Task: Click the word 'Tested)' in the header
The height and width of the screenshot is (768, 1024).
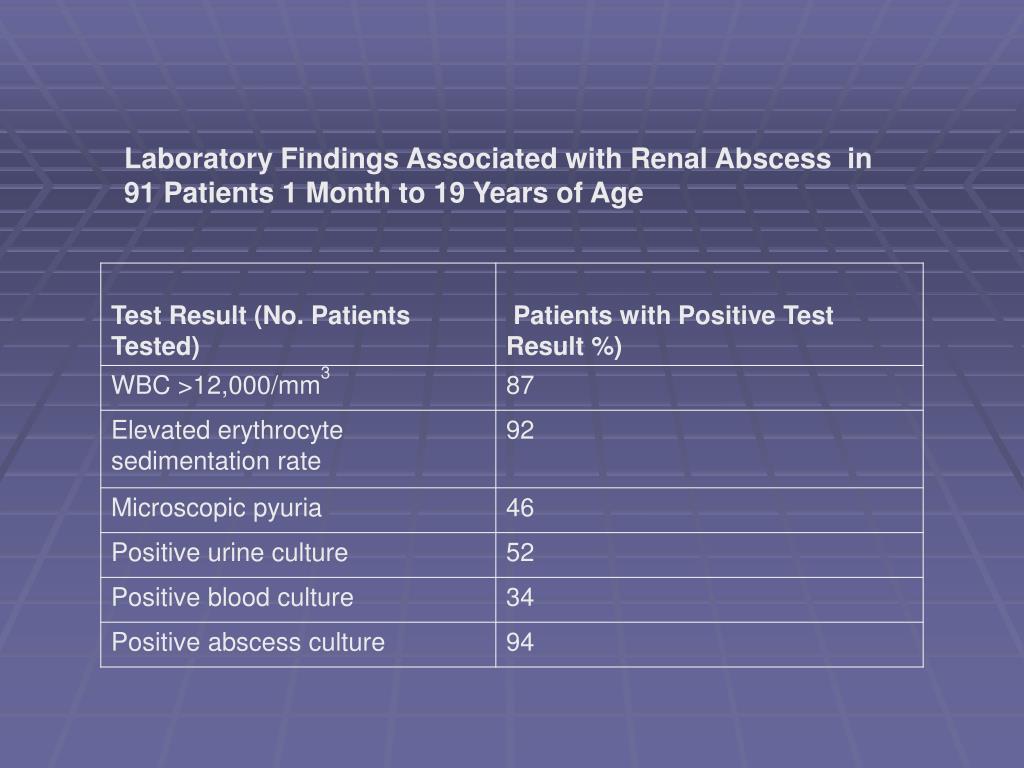Action: 155,346
